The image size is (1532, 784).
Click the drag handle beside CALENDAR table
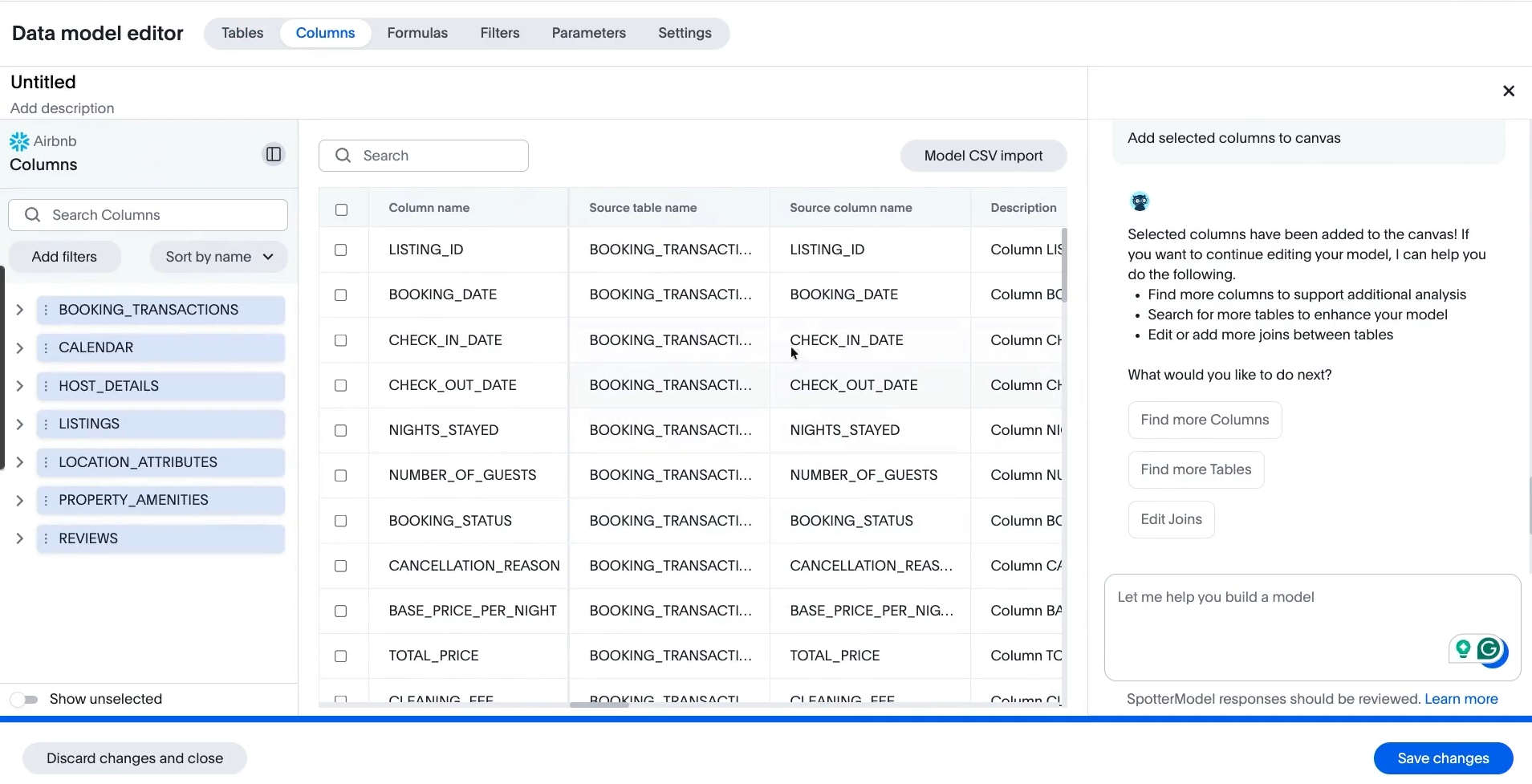46,347
